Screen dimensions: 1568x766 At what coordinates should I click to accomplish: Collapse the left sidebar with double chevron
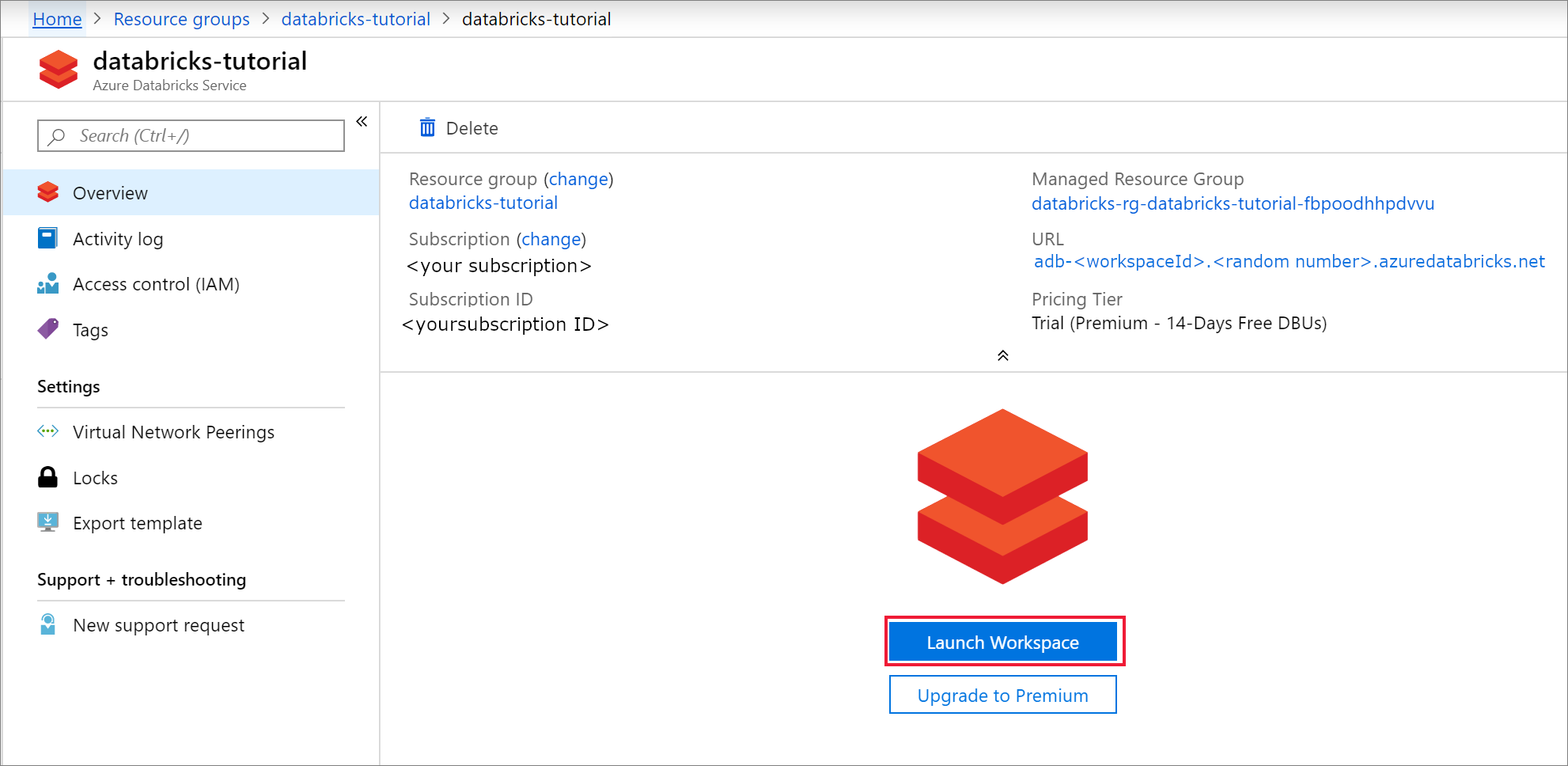click(x=362, y=121)
